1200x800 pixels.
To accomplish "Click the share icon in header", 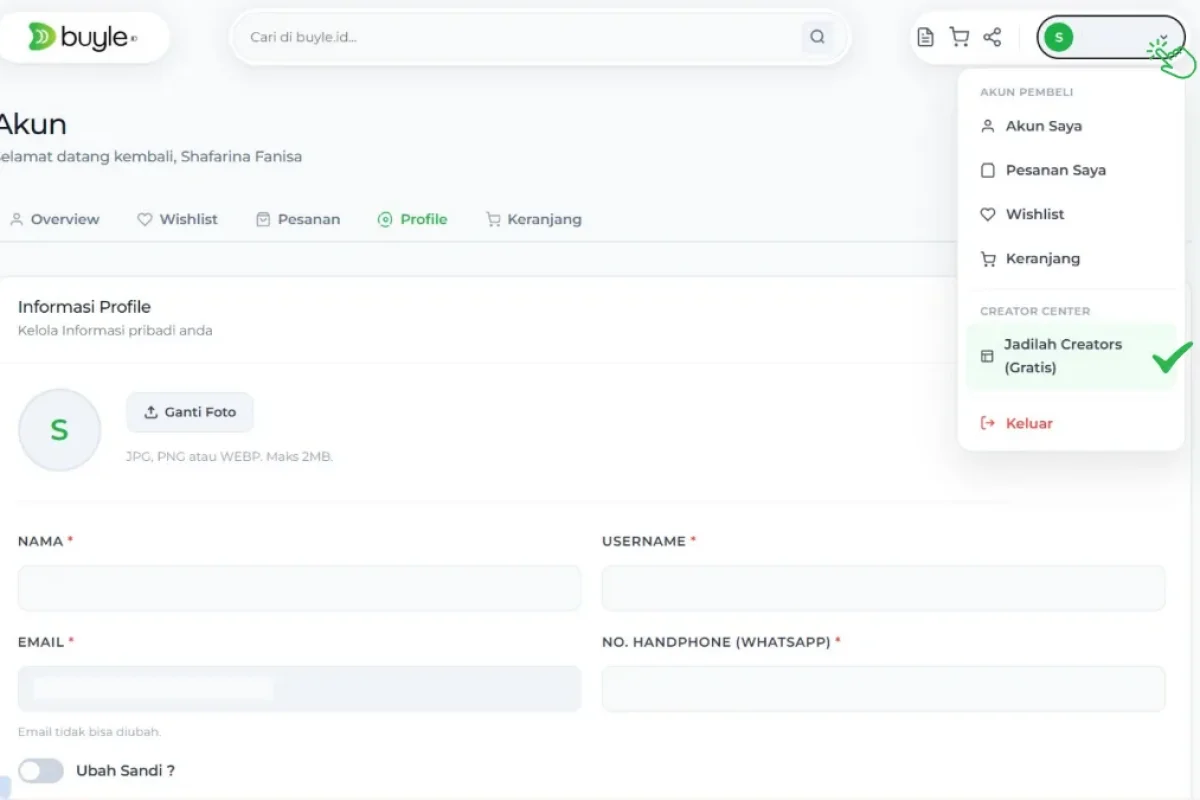I will (992, 38).
